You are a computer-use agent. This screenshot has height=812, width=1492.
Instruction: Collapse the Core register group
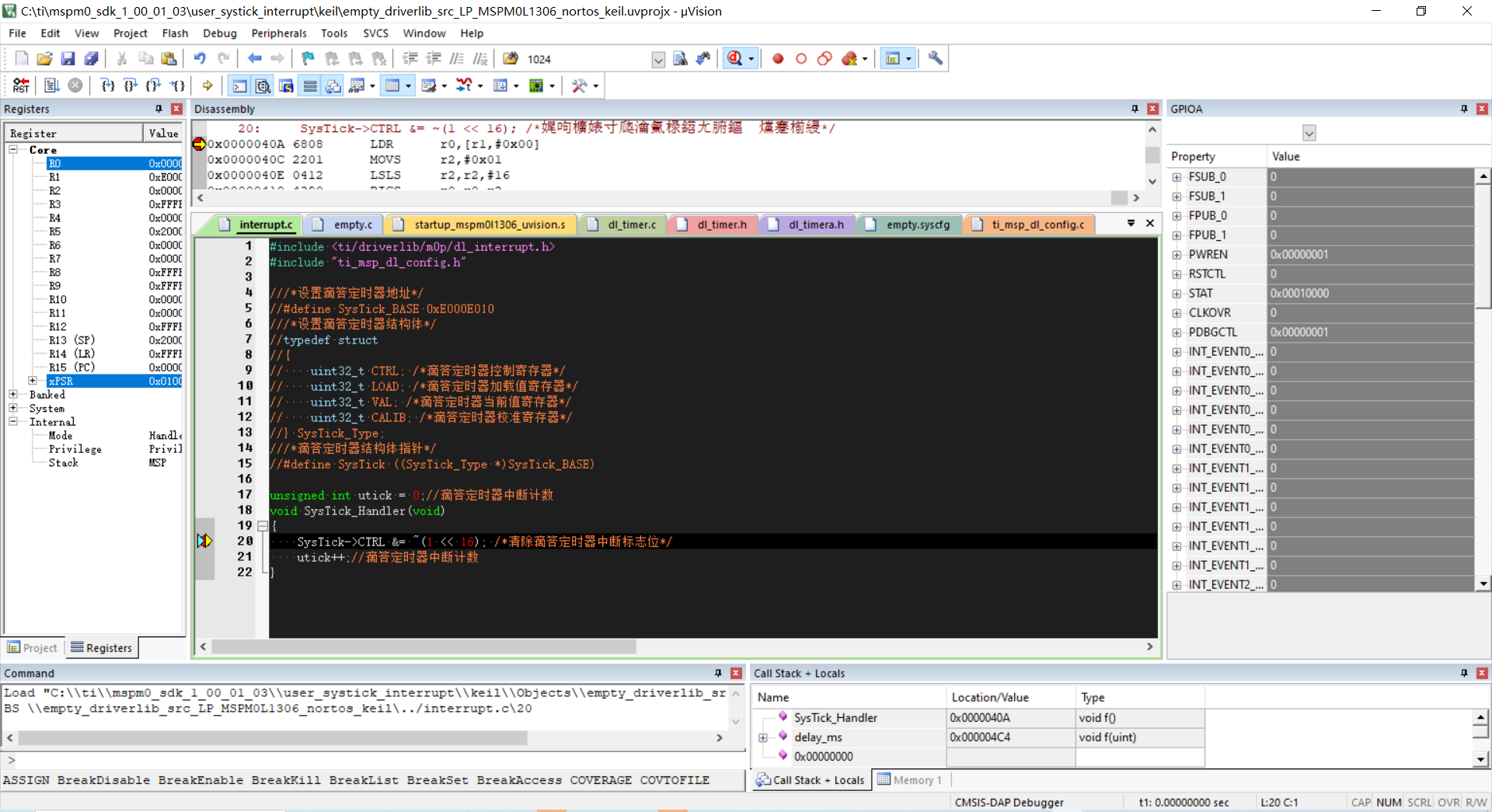tap(13, 149)
